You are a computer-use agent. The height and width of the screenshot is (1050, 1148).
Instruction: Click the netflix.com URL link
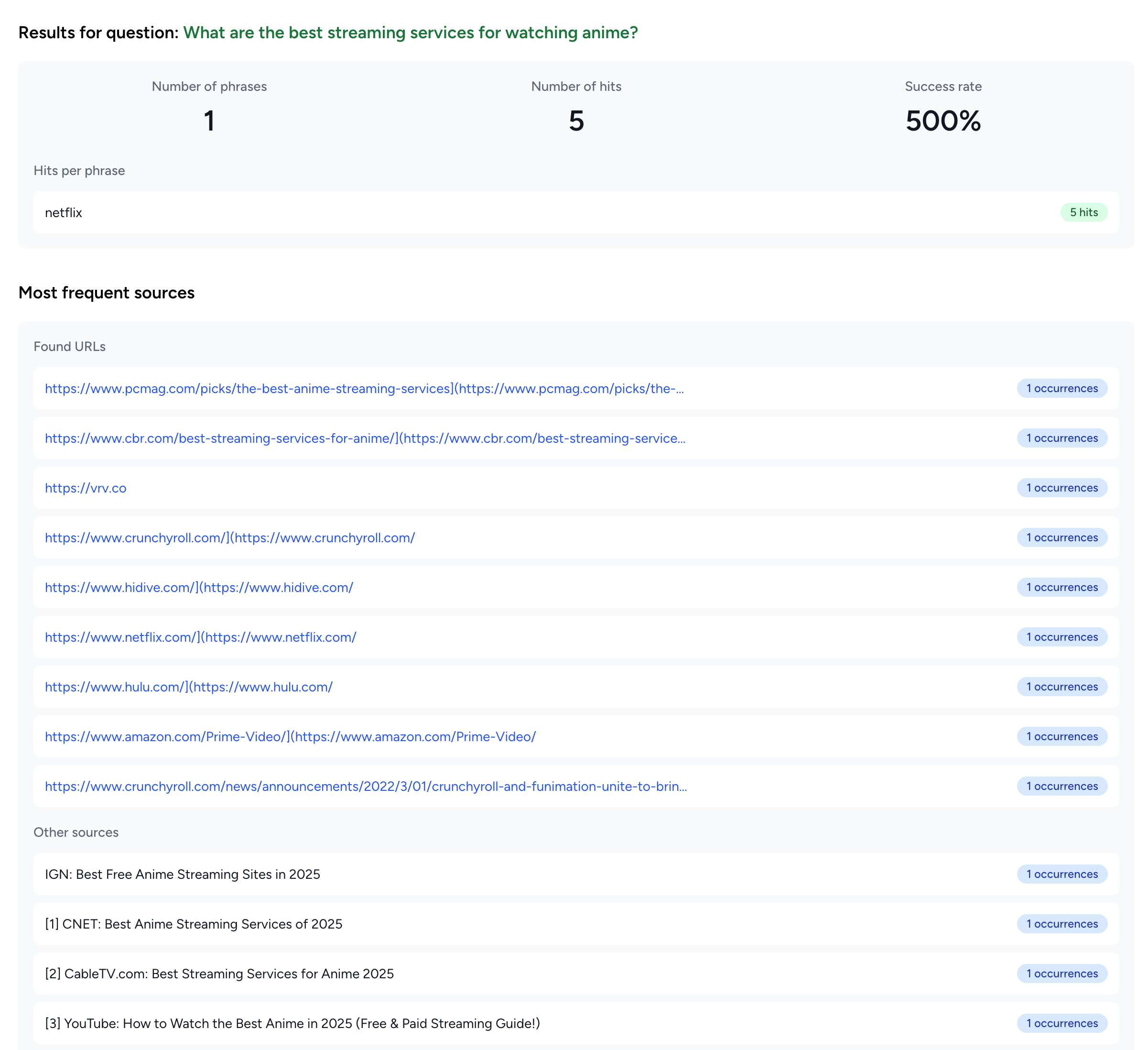[x=200, y=637]
